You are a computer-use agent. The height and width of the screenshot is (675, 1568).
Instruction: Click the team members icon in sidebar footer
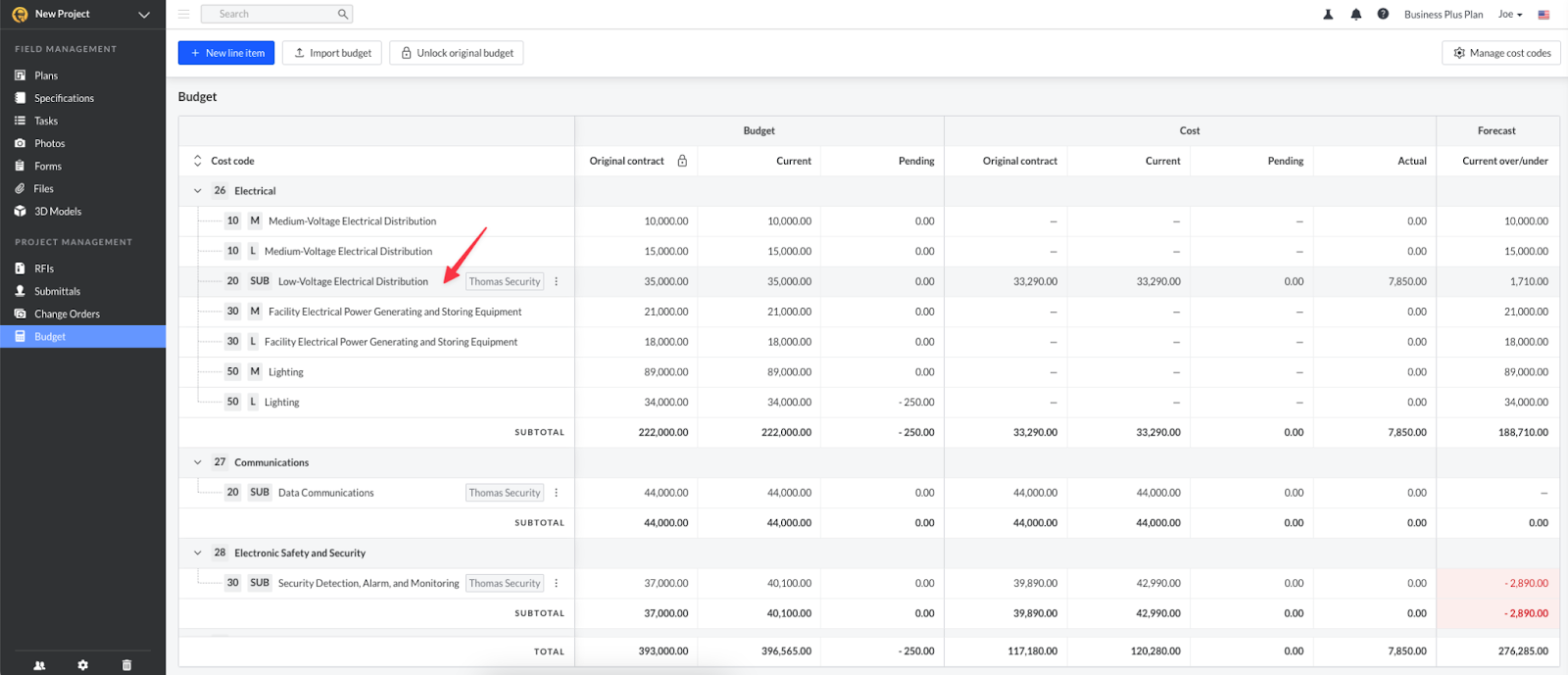click(x=39, y=665)
